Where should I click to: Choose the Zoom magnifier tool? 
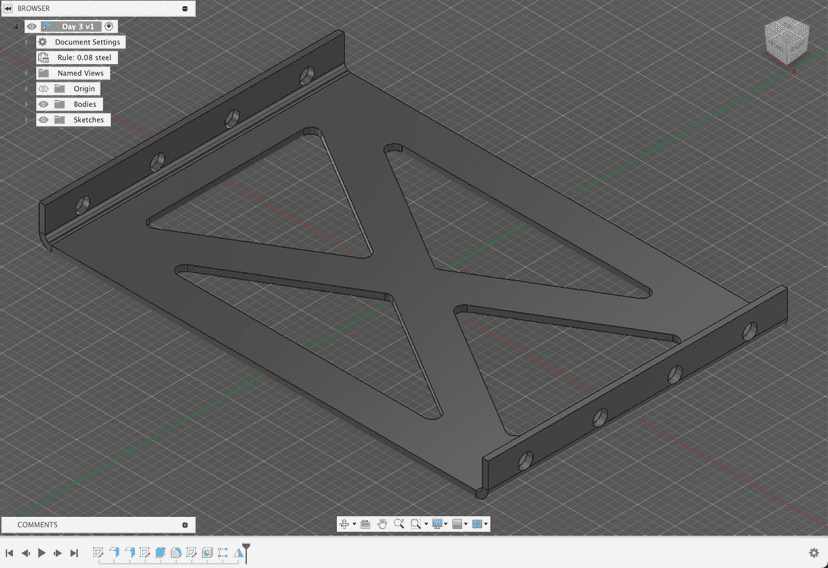[x=399, y=524]
